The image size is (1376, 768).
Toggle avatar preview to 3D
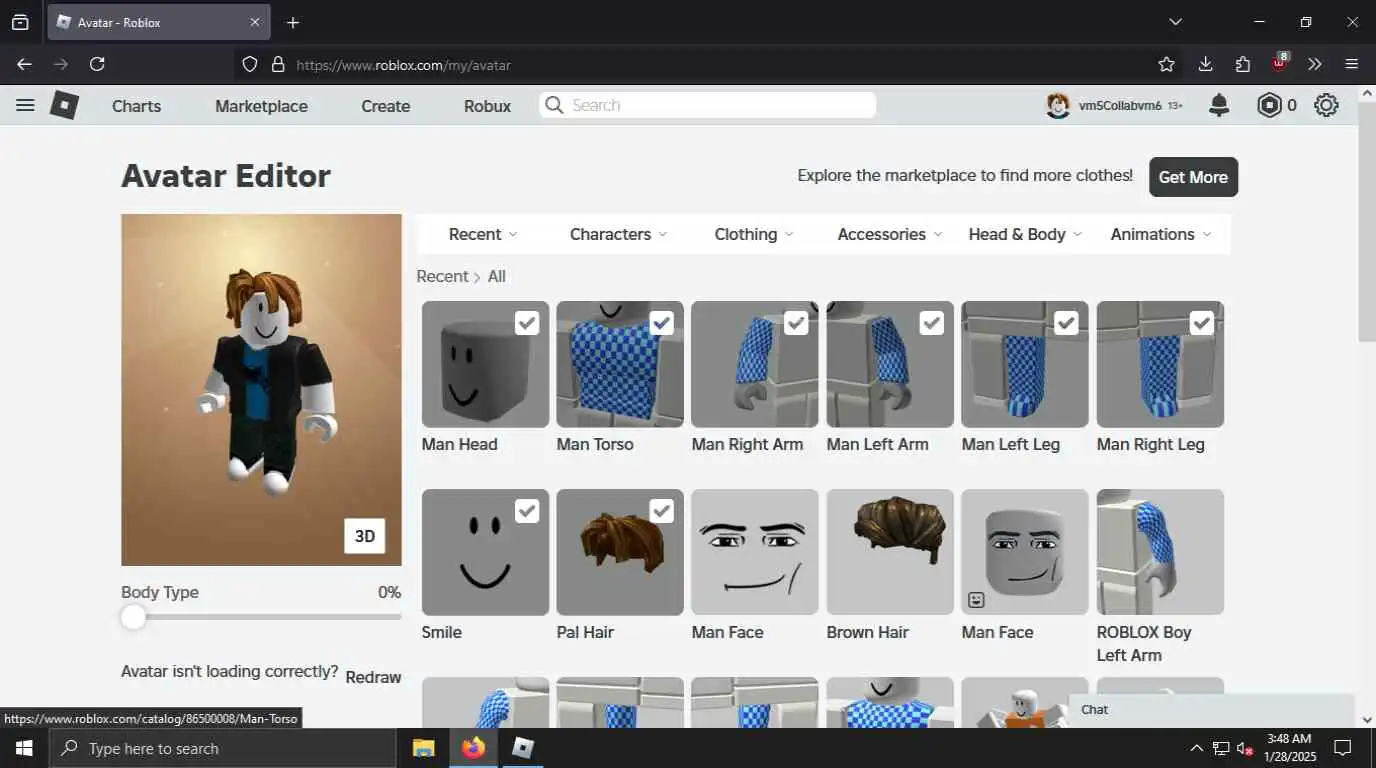[x=365, y=536]
